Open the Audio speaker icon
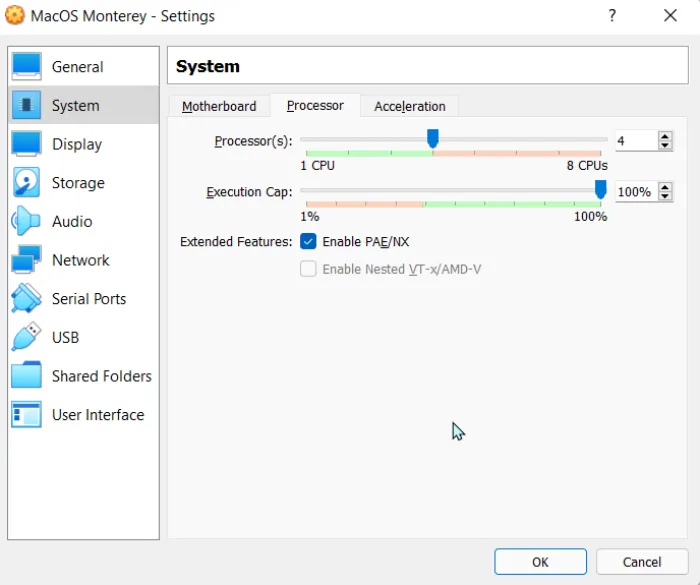This screenshot has height=585, width=700. (26, 221)
